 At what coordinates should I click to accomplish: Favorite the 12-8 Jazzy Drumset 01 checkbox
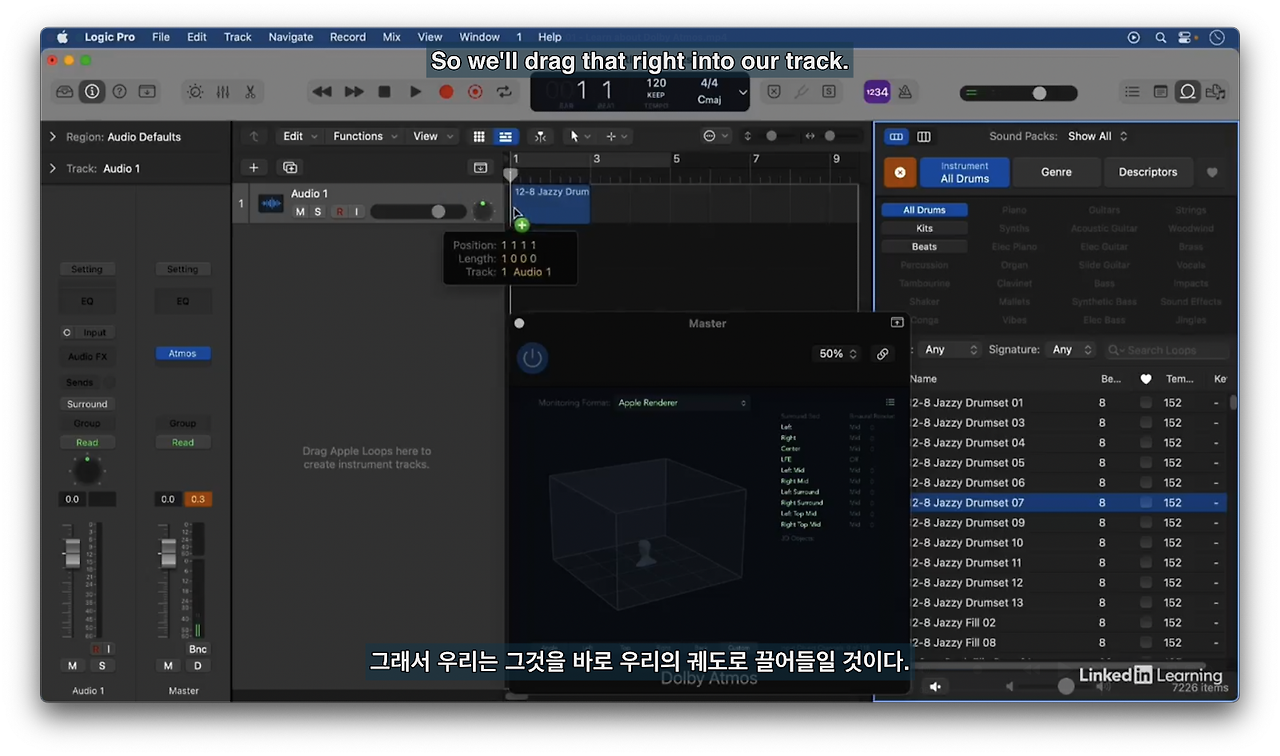click(x=1146, y=403)
